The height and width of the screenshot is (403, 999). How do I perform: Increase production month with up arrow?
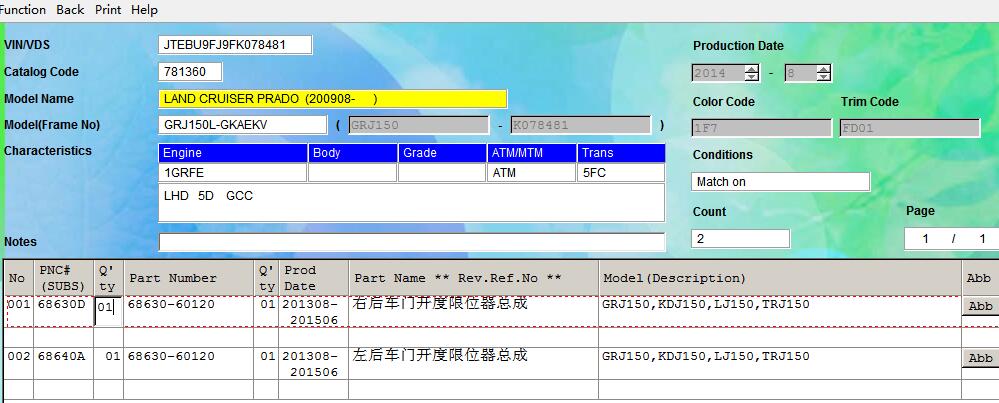point(823,69)
